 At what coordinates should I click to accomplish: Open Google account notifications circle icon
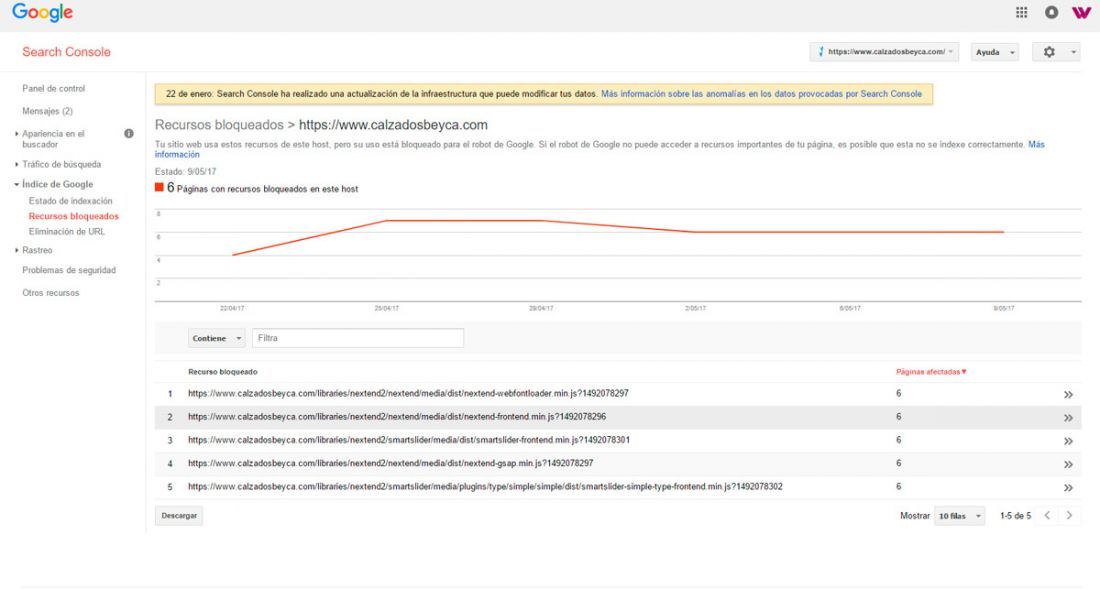click(x=1051, y=12)
